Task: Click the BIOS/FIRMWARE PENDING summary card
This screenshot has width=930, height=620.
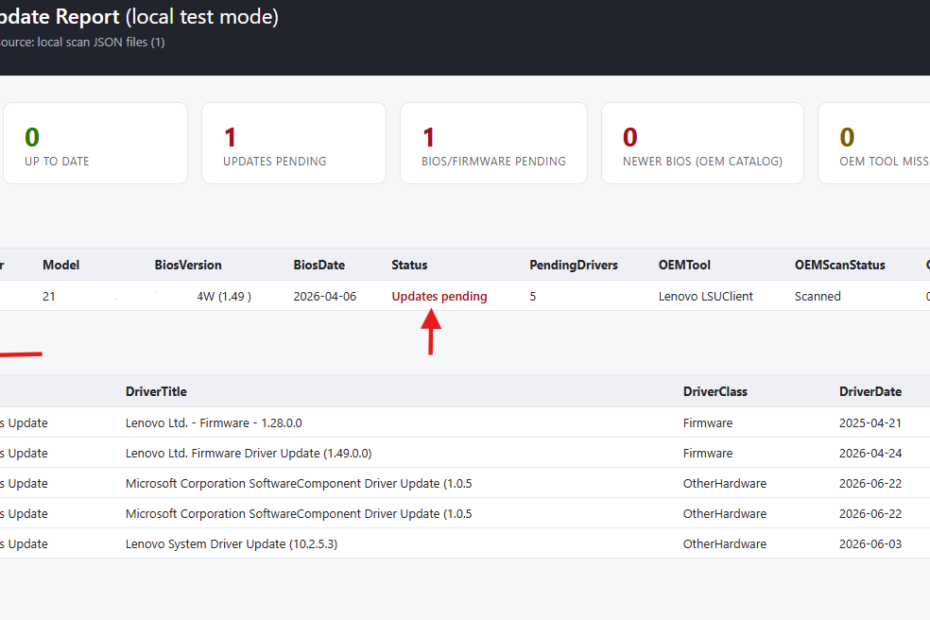Action: (493, 143)
